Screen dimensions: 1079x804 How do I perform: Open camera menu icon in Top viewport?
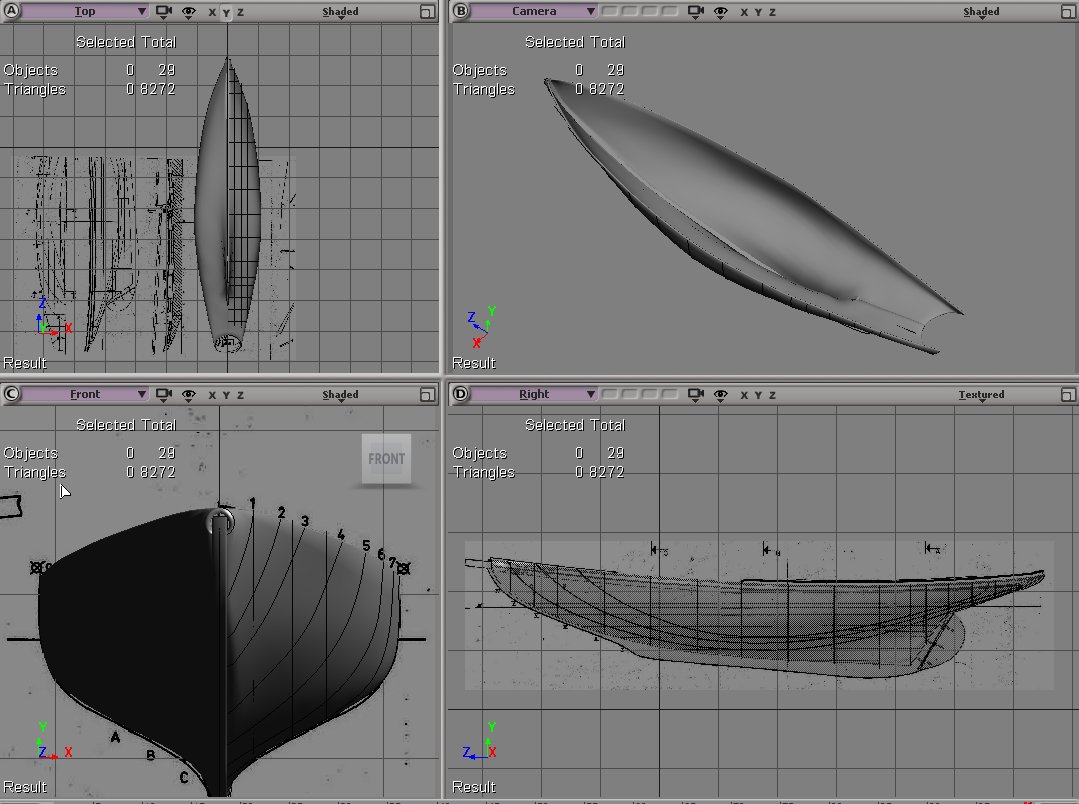tap(165, 12)
